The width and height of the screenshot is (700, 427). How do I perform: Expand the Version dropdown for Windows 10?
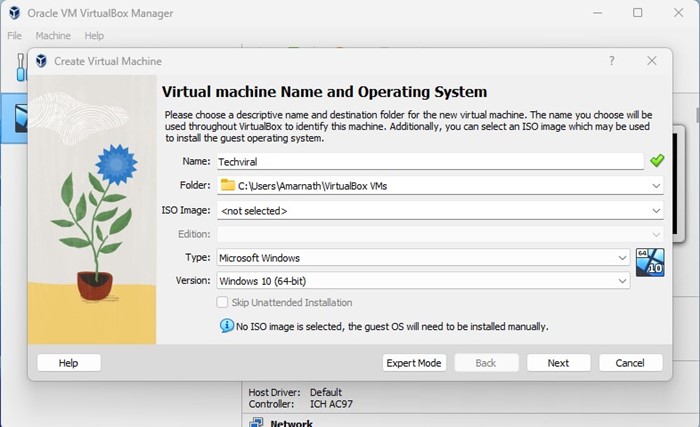pyautogui.click(x=622, y=281)
